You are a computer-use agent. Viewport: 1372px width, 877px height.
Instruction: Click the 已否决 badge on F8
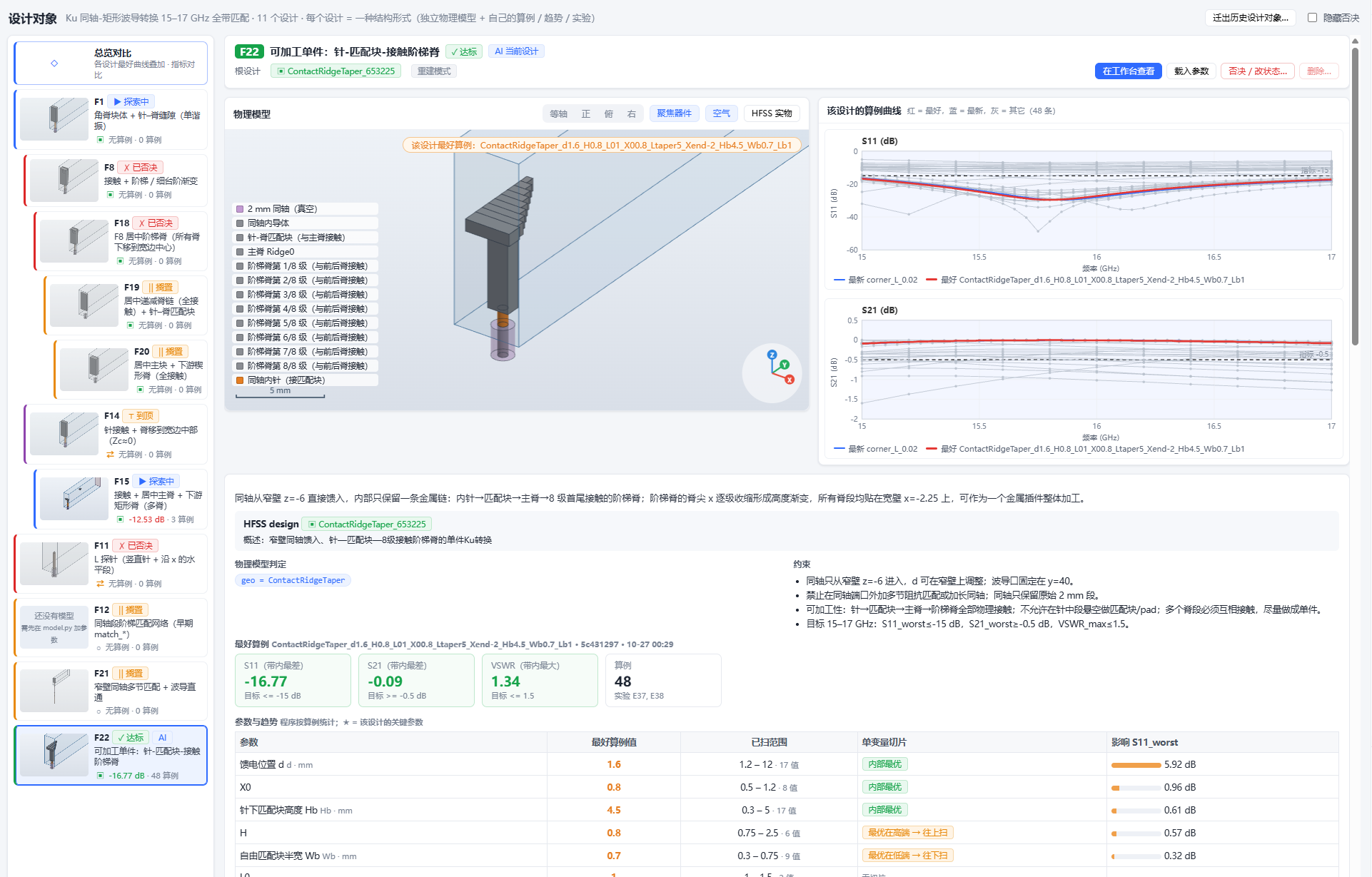[x=141, y=168]
